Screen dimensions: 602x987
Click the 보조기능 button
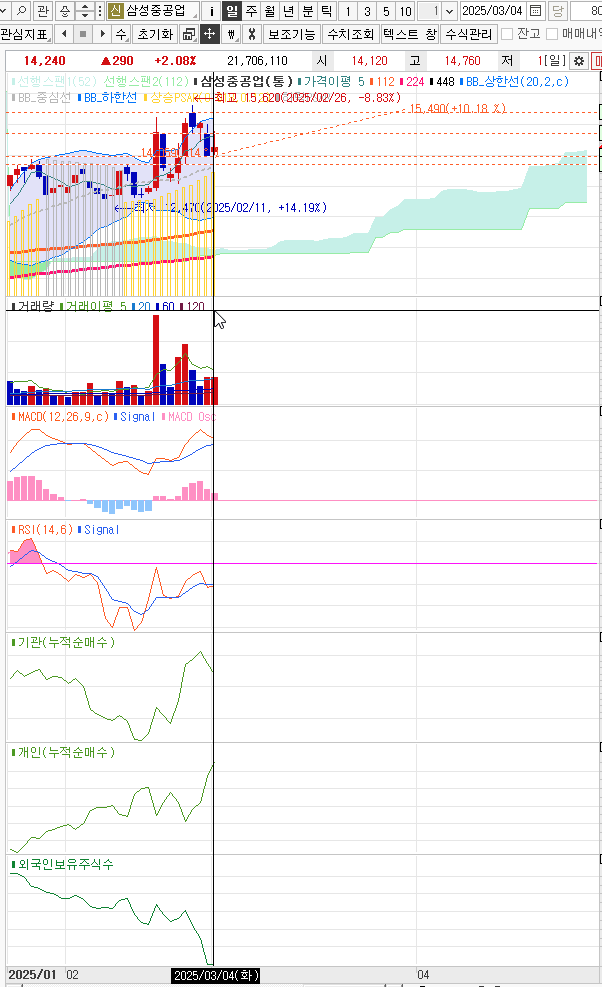[x=292, y=34]
